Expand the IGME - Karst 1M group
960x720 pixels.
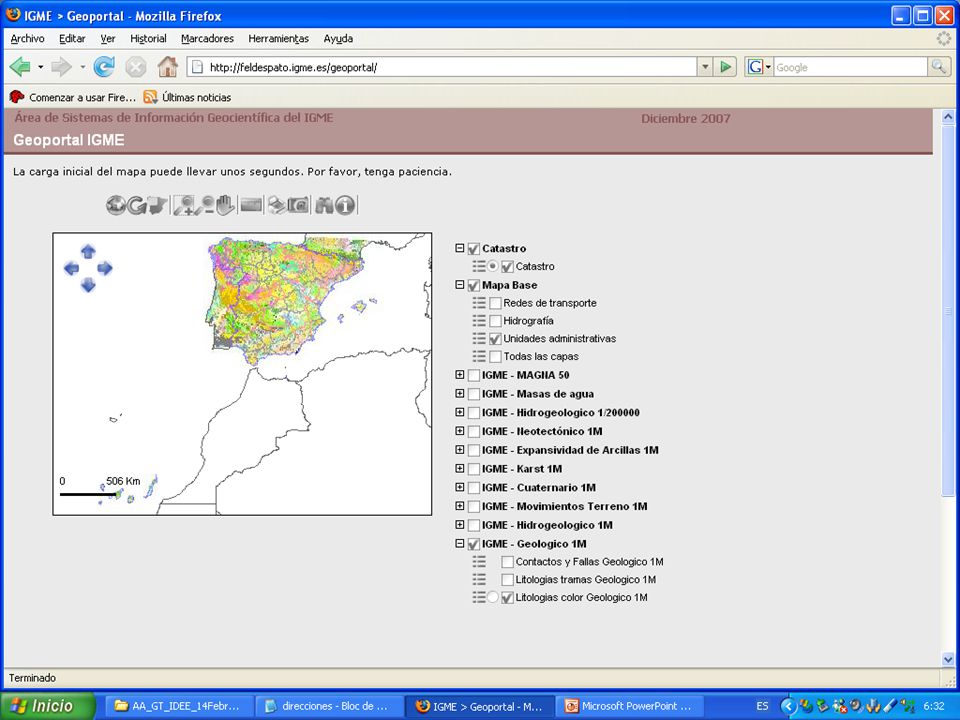click(x=460, y=468)
